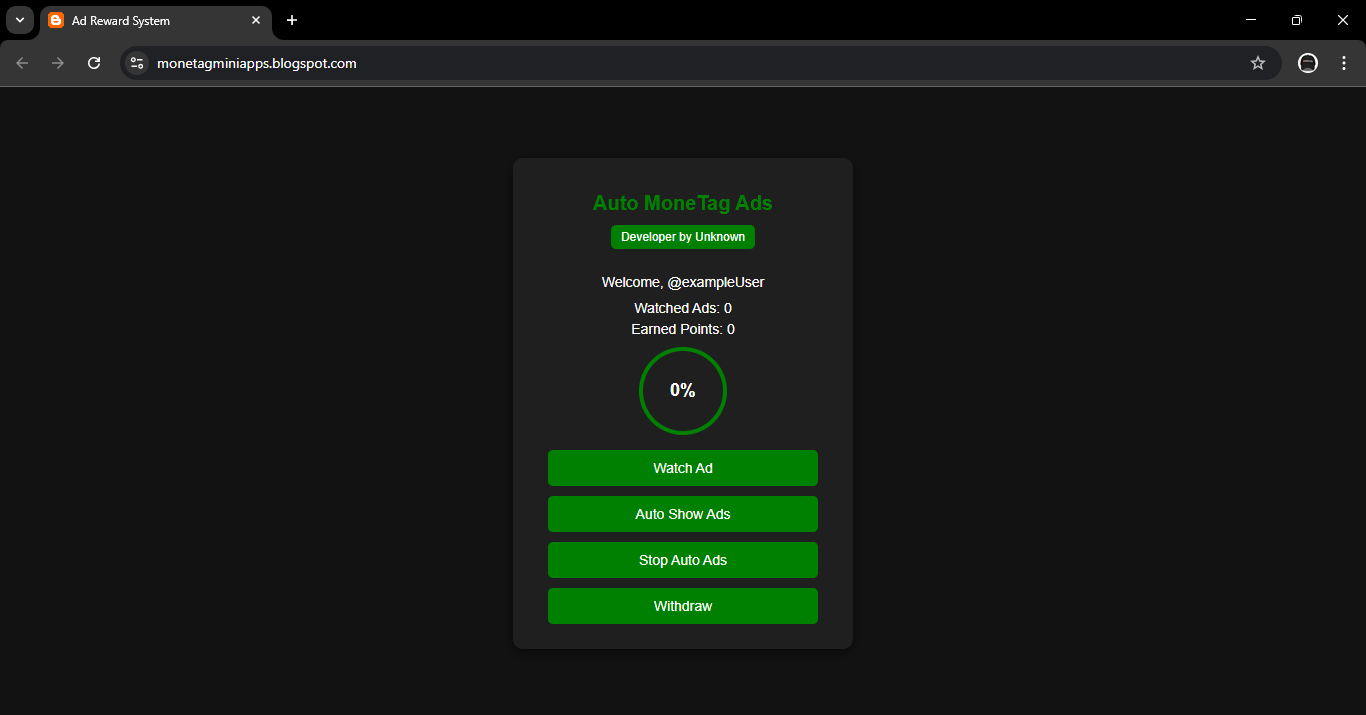Viewport: 1366px width, 715px height.
Task: Click the Withdraw button
Action: point(682,605)
